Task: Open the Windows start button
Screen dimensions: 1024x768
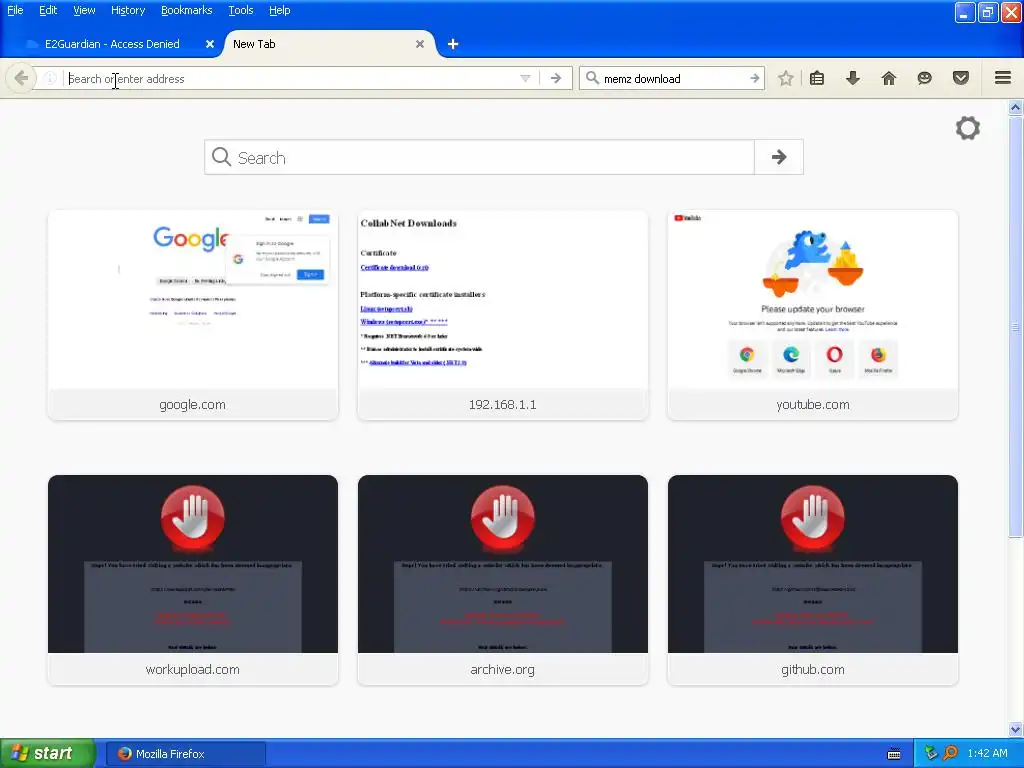Action: tap(47, 754)
